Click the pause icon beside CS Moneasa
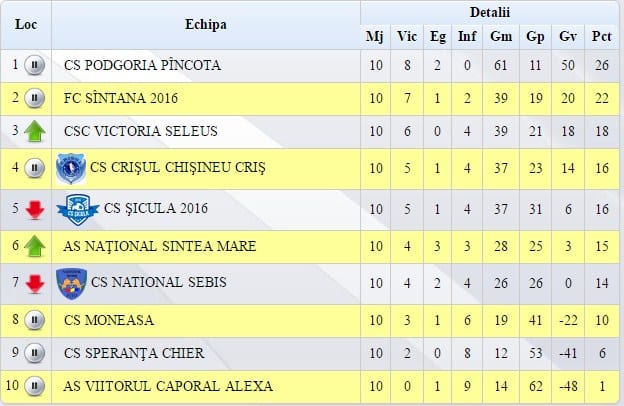 (x=35, y=320)
